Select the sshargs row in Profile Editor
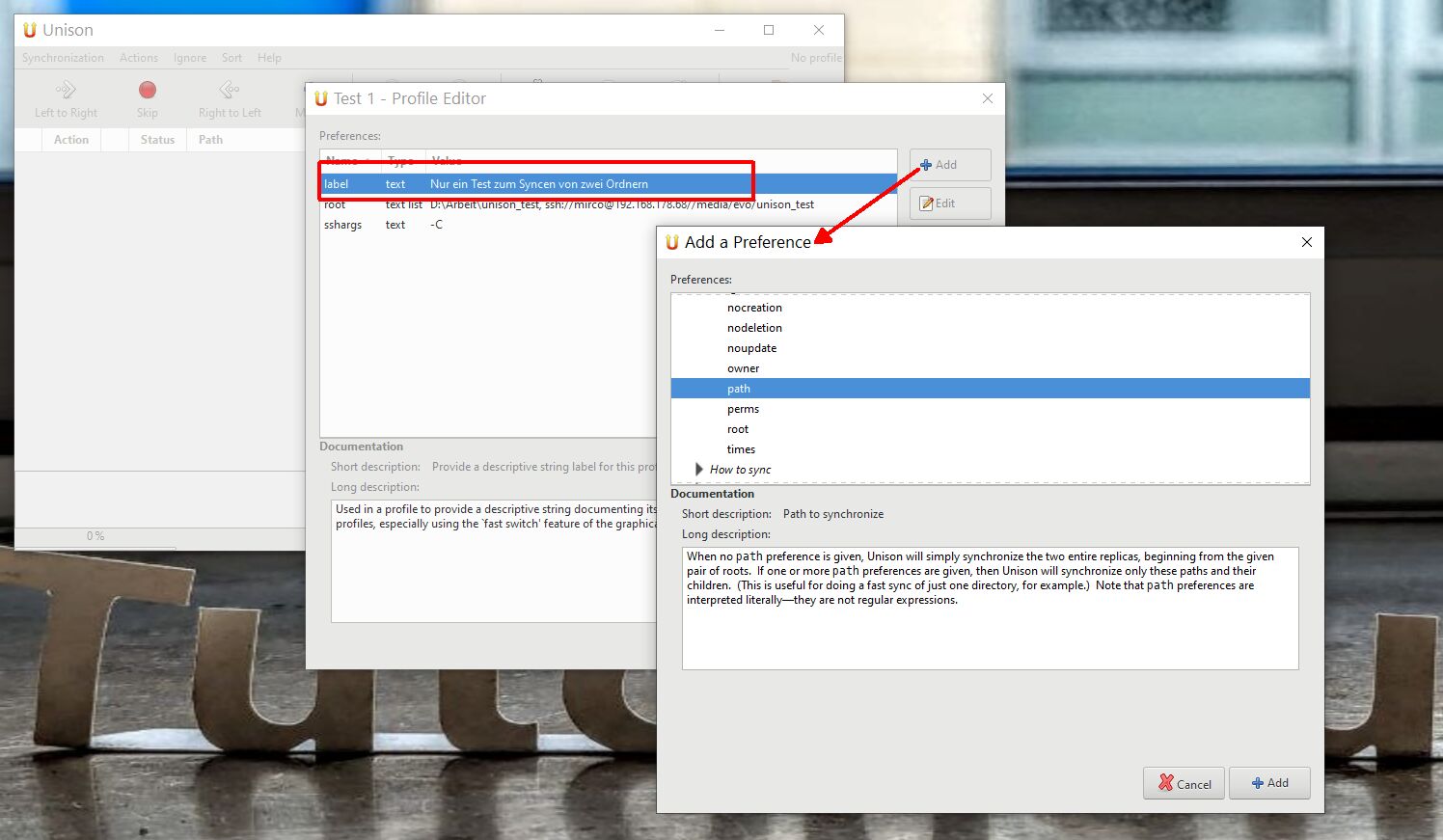This screenshot has width=1443, height=840. 343,225
